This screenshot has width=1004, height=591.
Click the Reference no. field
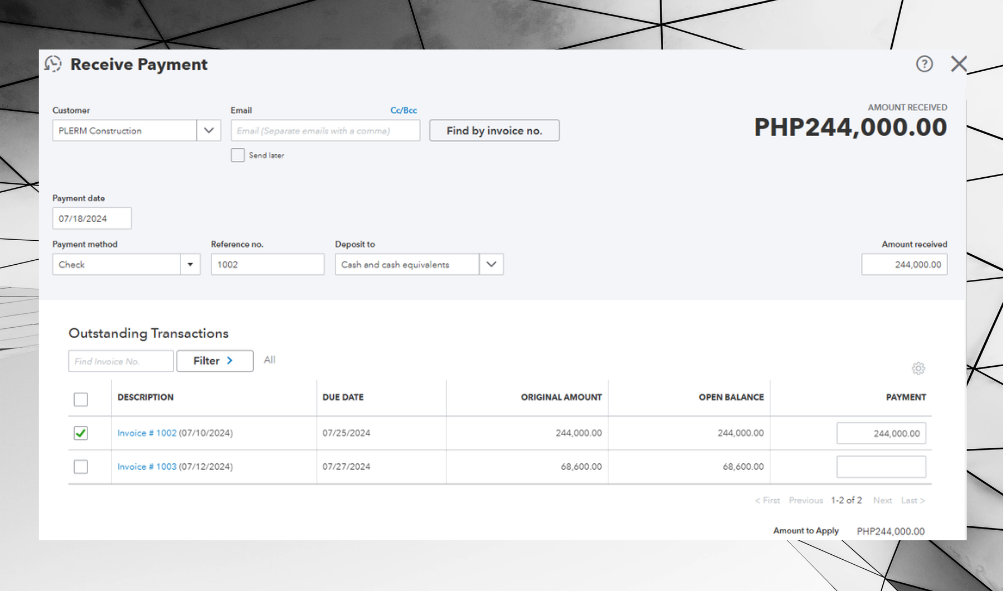pyautogui.click(x=268, y=264)
